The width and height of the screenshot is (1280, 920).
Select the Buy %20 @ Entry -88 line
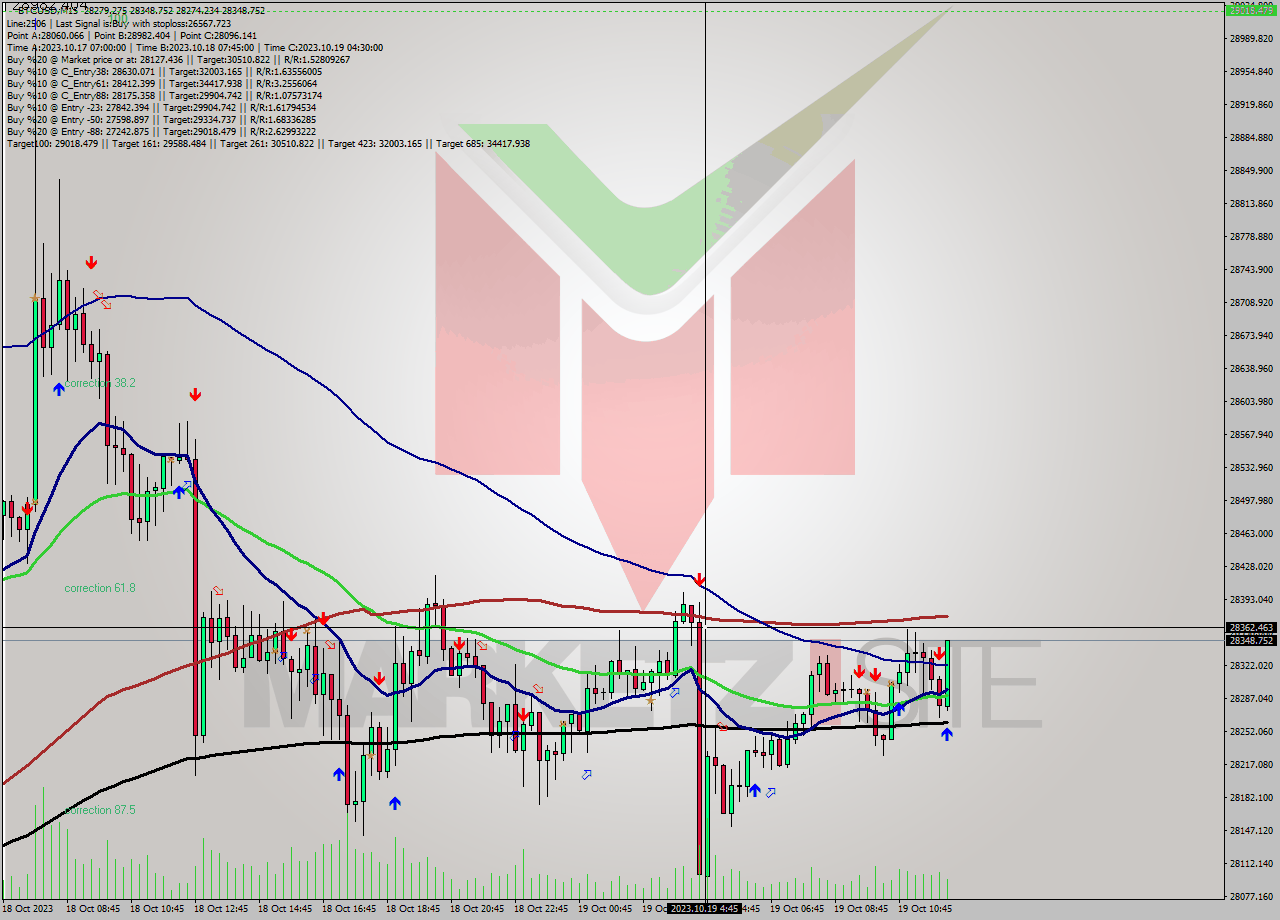[x=162, y=131]
